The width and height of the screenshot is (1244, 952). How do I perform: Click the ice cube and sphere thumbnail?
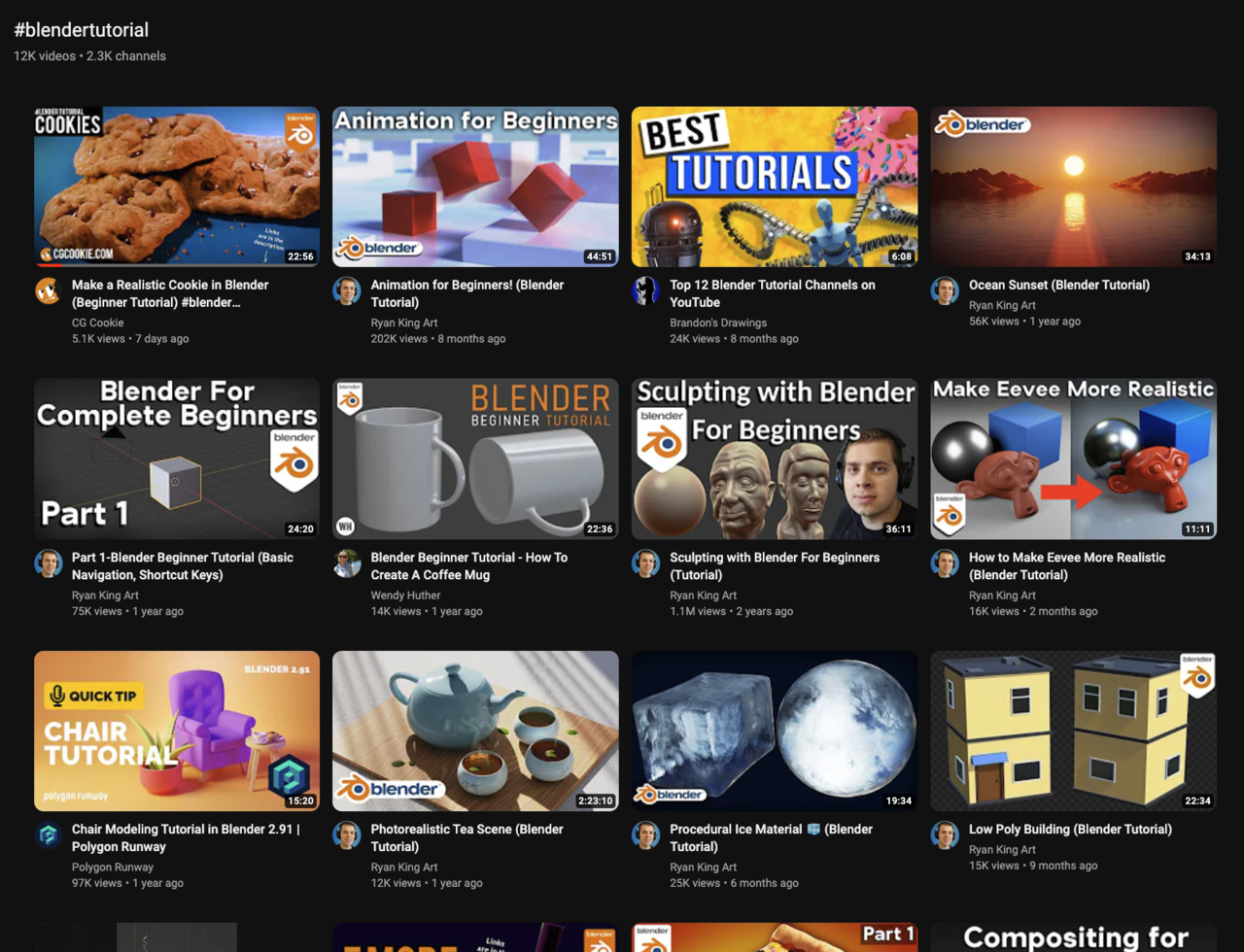[775, 731]
